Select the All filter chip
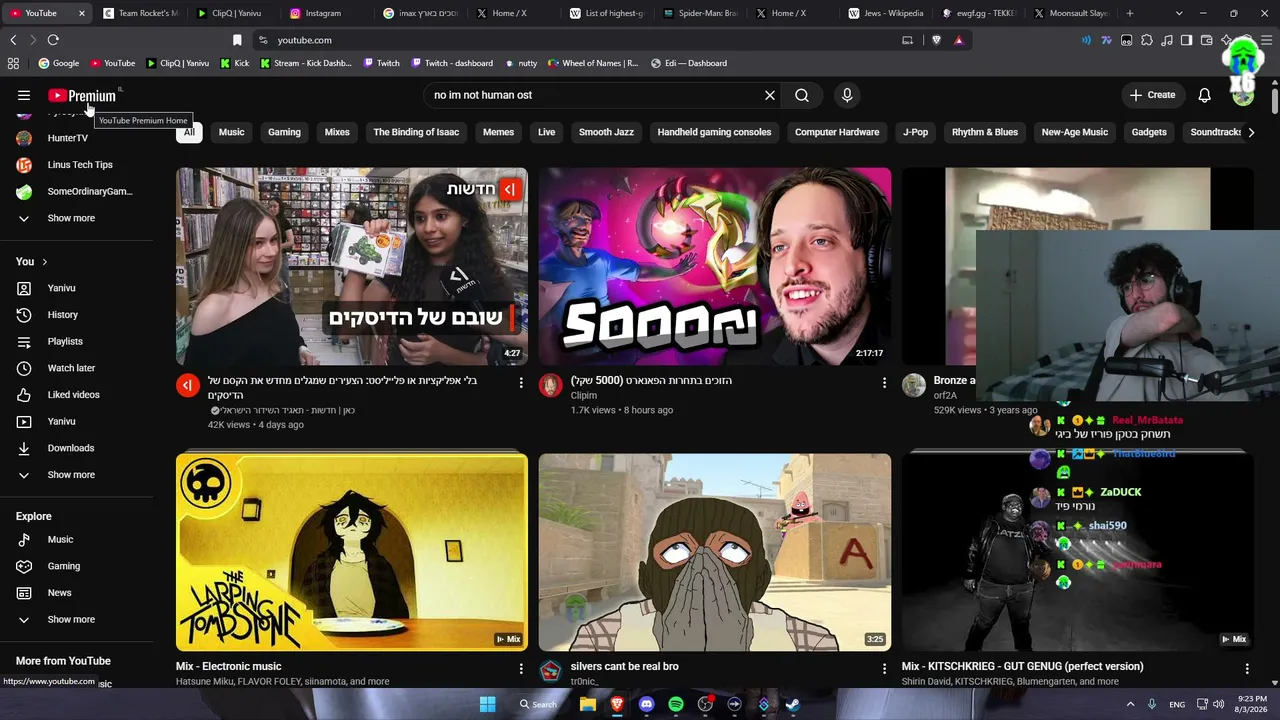 point(189,132)
